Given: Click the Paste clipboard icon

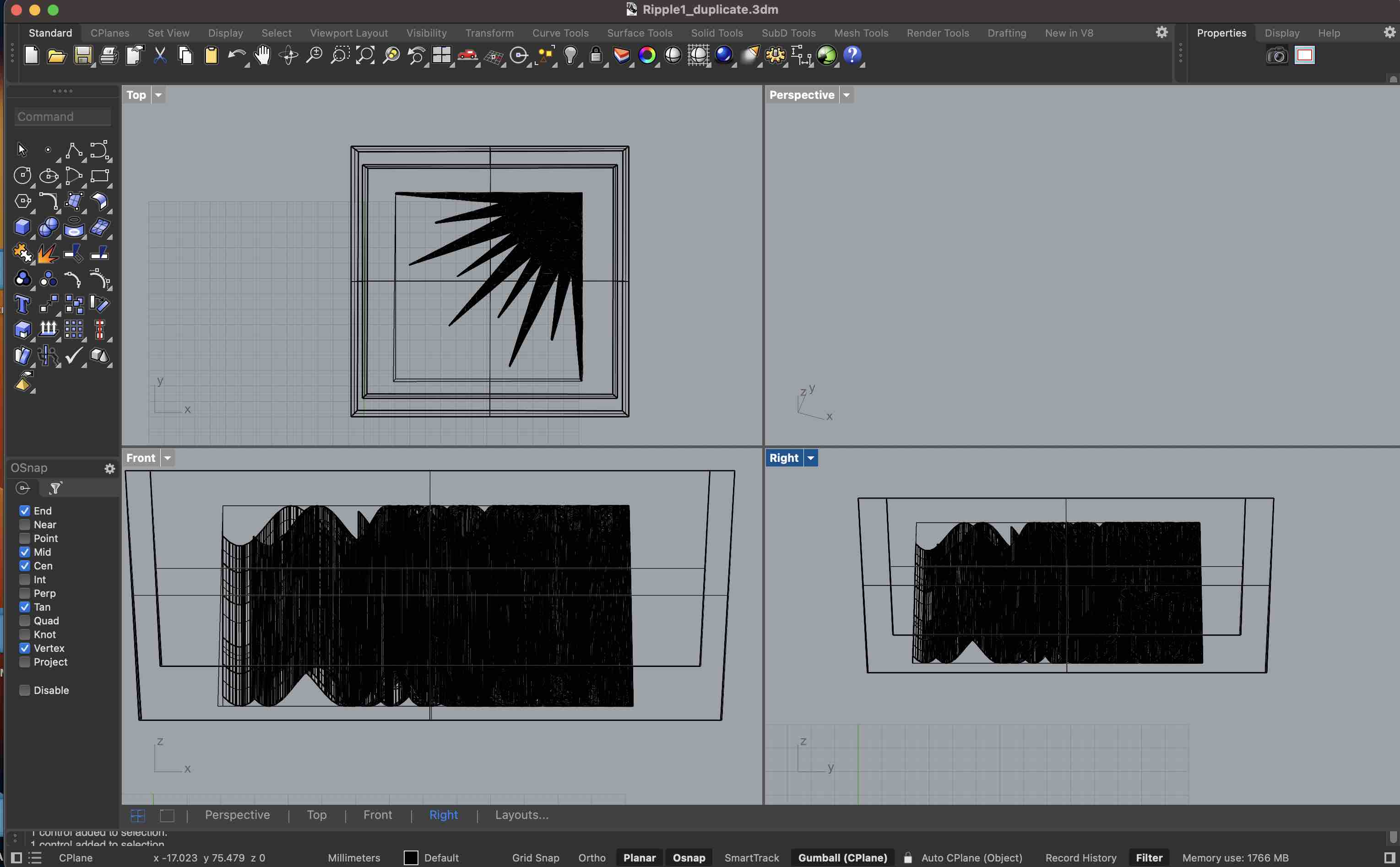Looking at the screenshot, I should [x=211, y=56].
